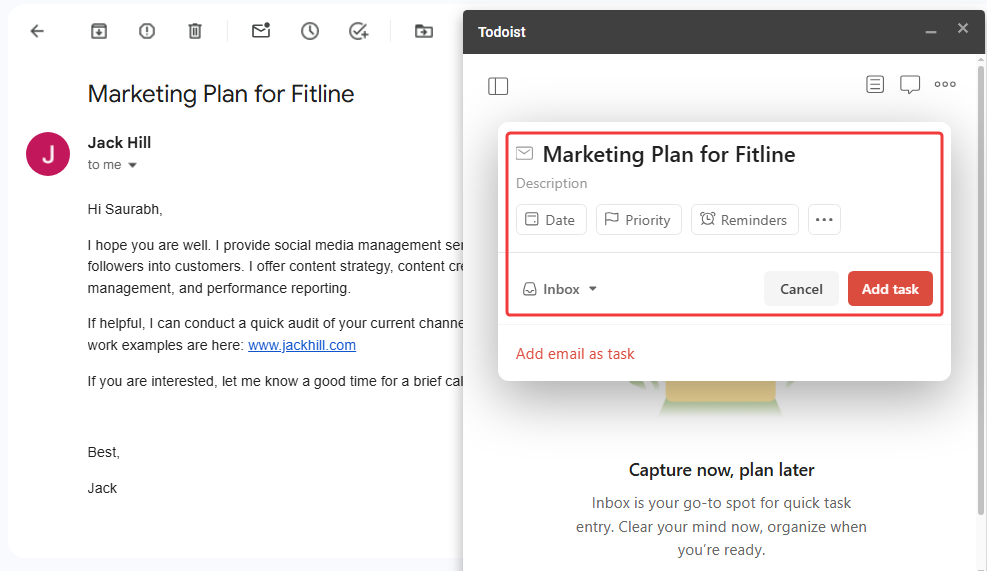Open the Todoist comments icon

point(910,85)
